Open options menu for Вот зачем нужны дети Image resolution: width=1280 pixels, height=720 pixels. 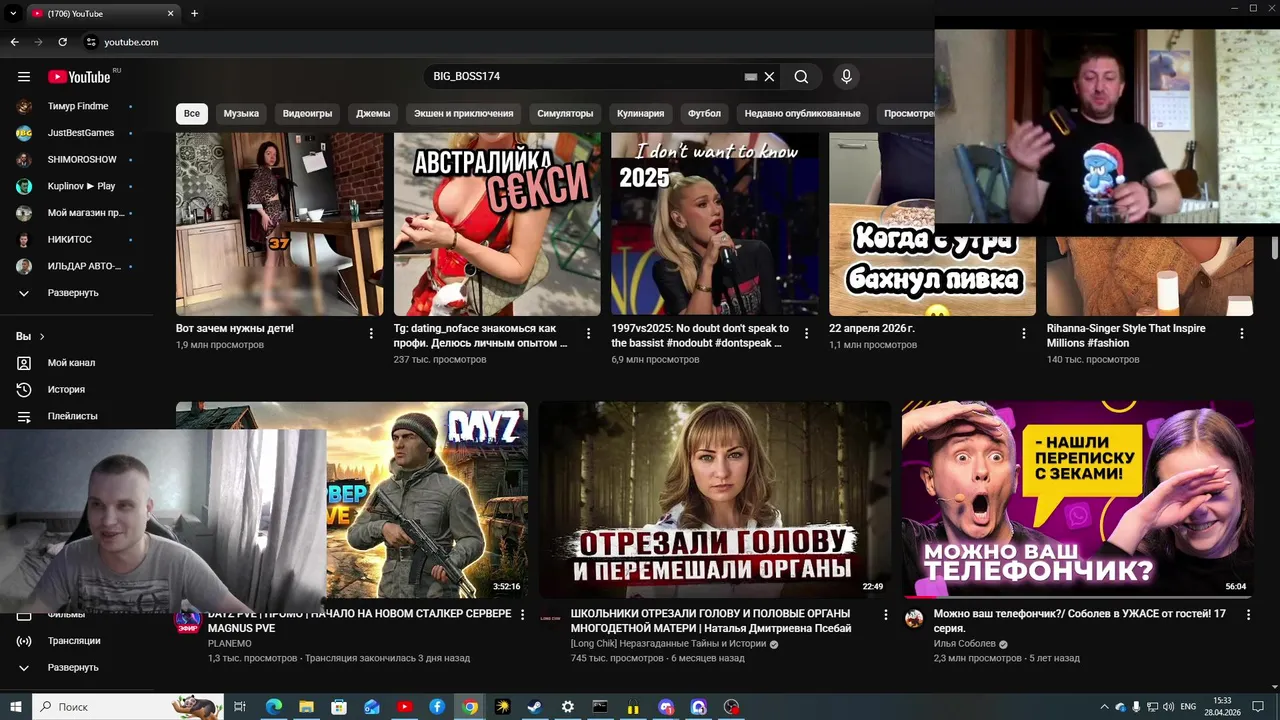(x=371, y=333)
